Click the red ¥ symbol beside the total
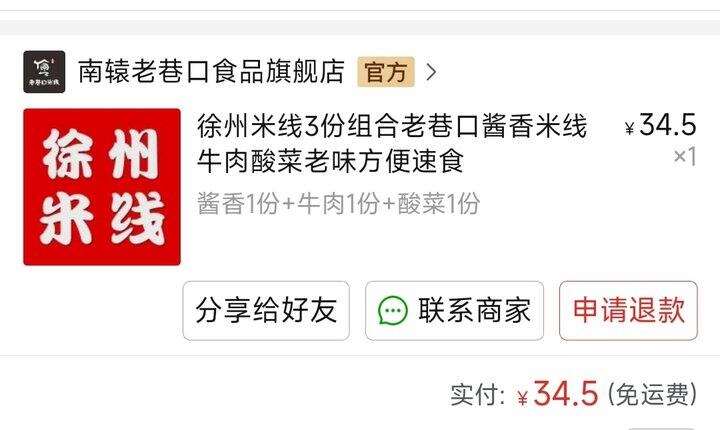This screenshot has height=430, width=720. [523, 398]
